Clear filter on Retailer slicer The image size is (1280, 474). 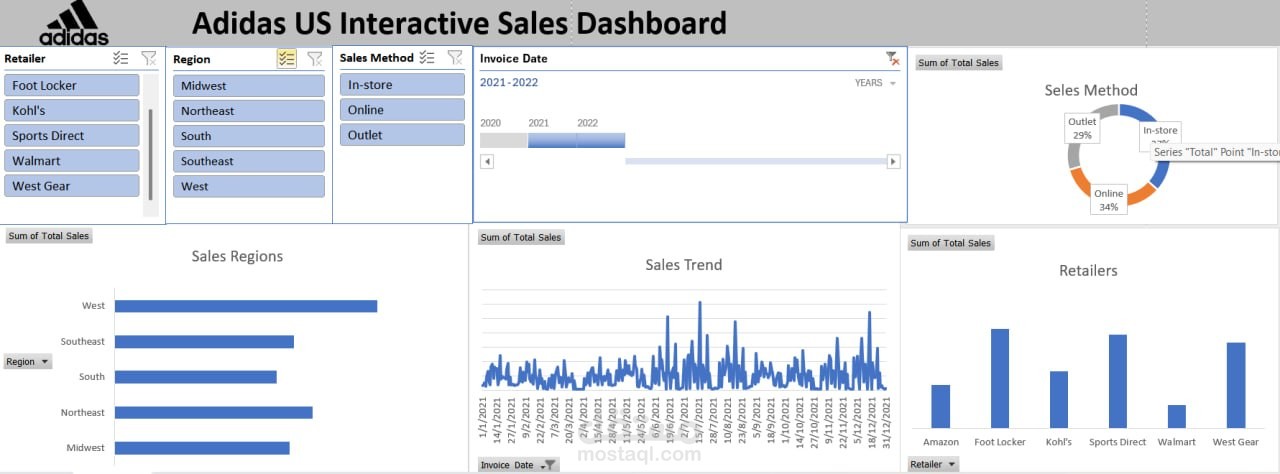(149, 58)
